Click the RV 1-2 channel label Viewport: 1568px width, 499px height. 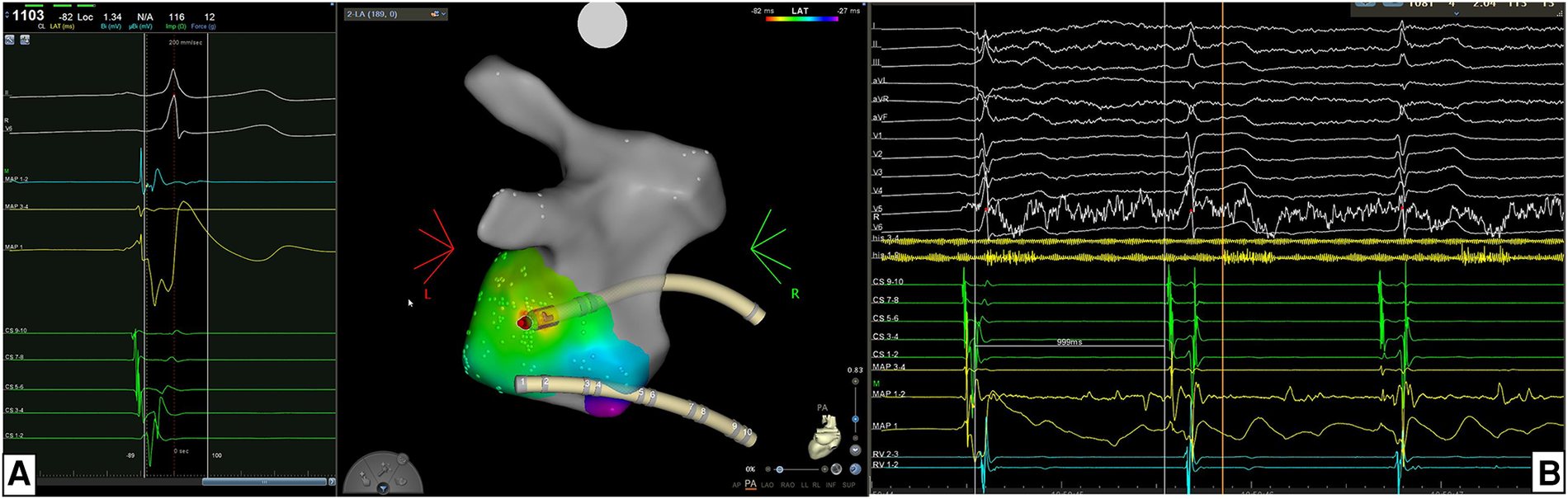886,465
